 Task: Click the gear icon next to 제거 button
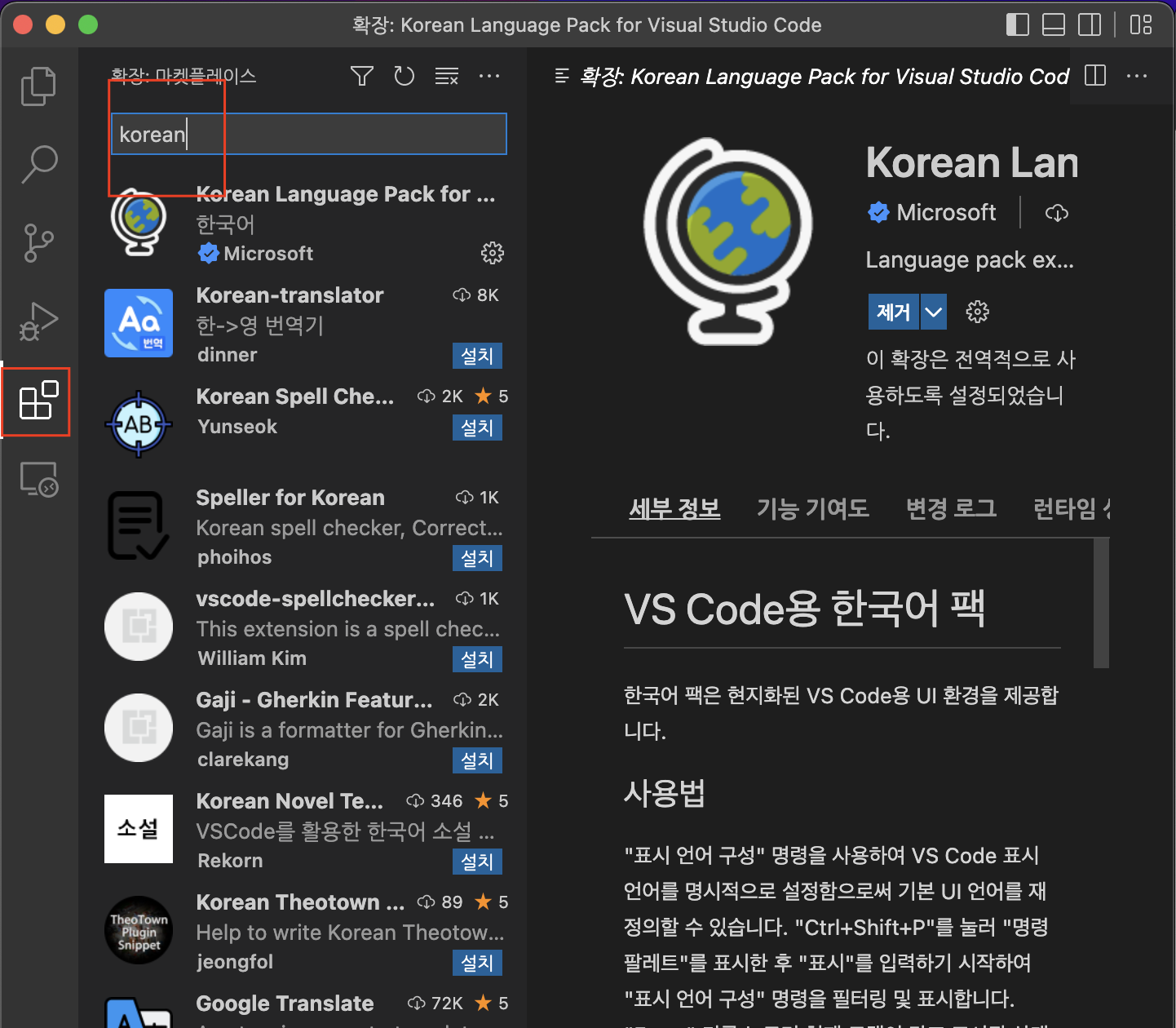977,312
